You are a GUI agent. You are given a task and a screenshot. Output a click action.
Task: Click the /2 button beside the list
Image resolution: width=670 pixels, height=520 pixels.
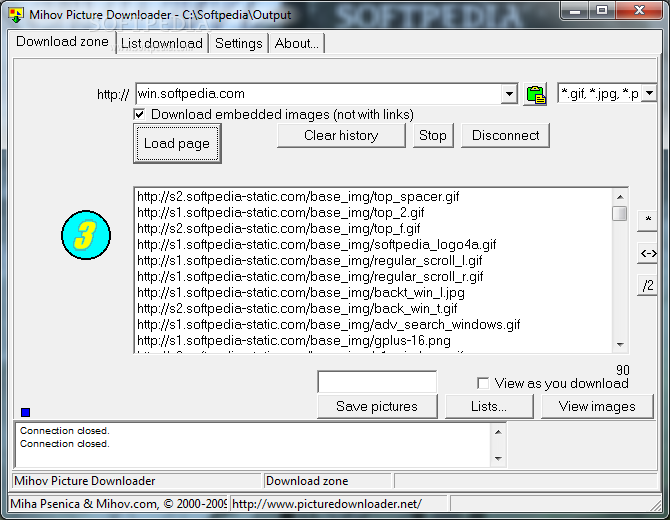648,285
